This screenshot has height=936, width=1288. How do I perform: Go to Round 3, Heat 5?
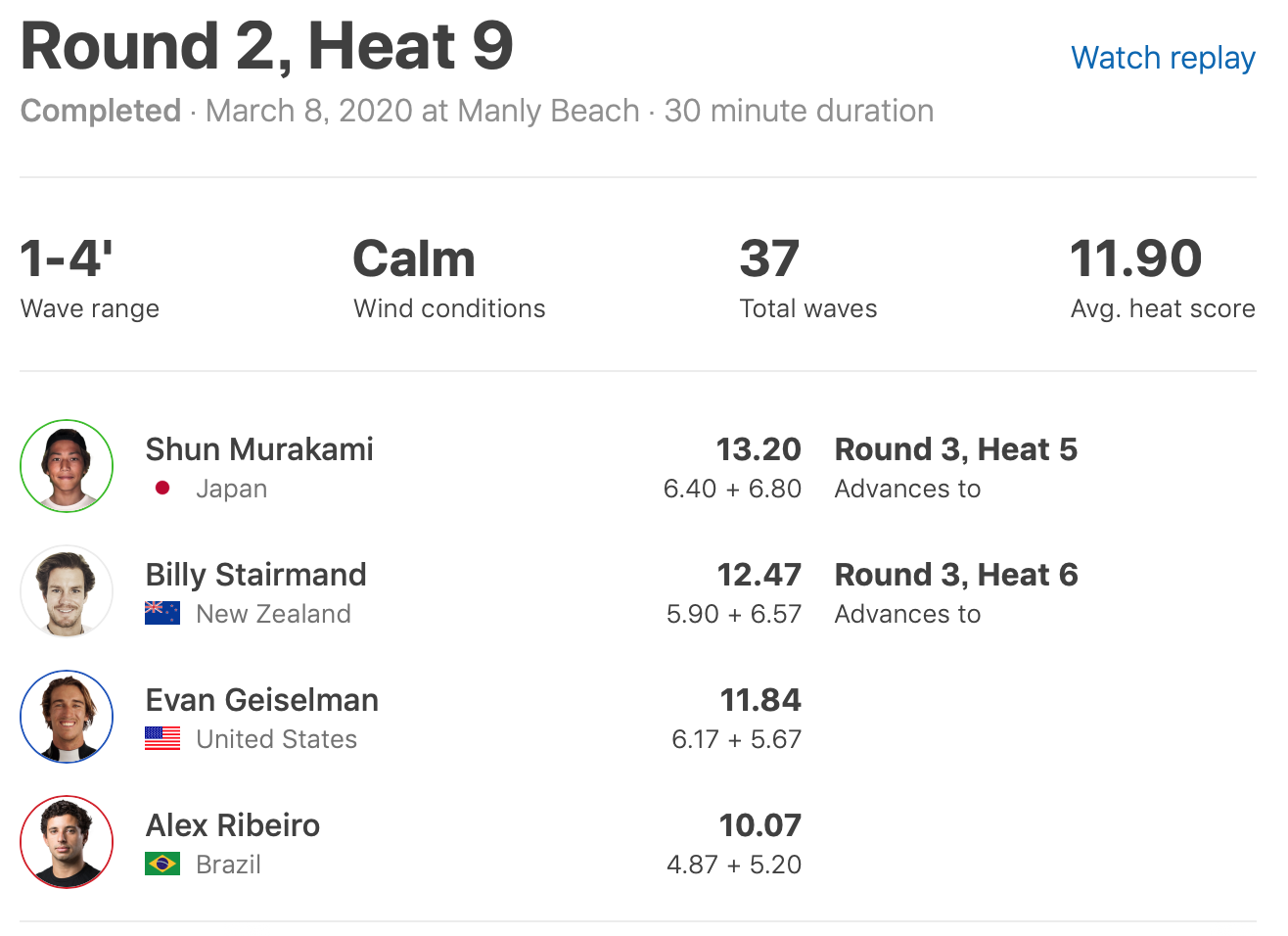tap(955, 449)
